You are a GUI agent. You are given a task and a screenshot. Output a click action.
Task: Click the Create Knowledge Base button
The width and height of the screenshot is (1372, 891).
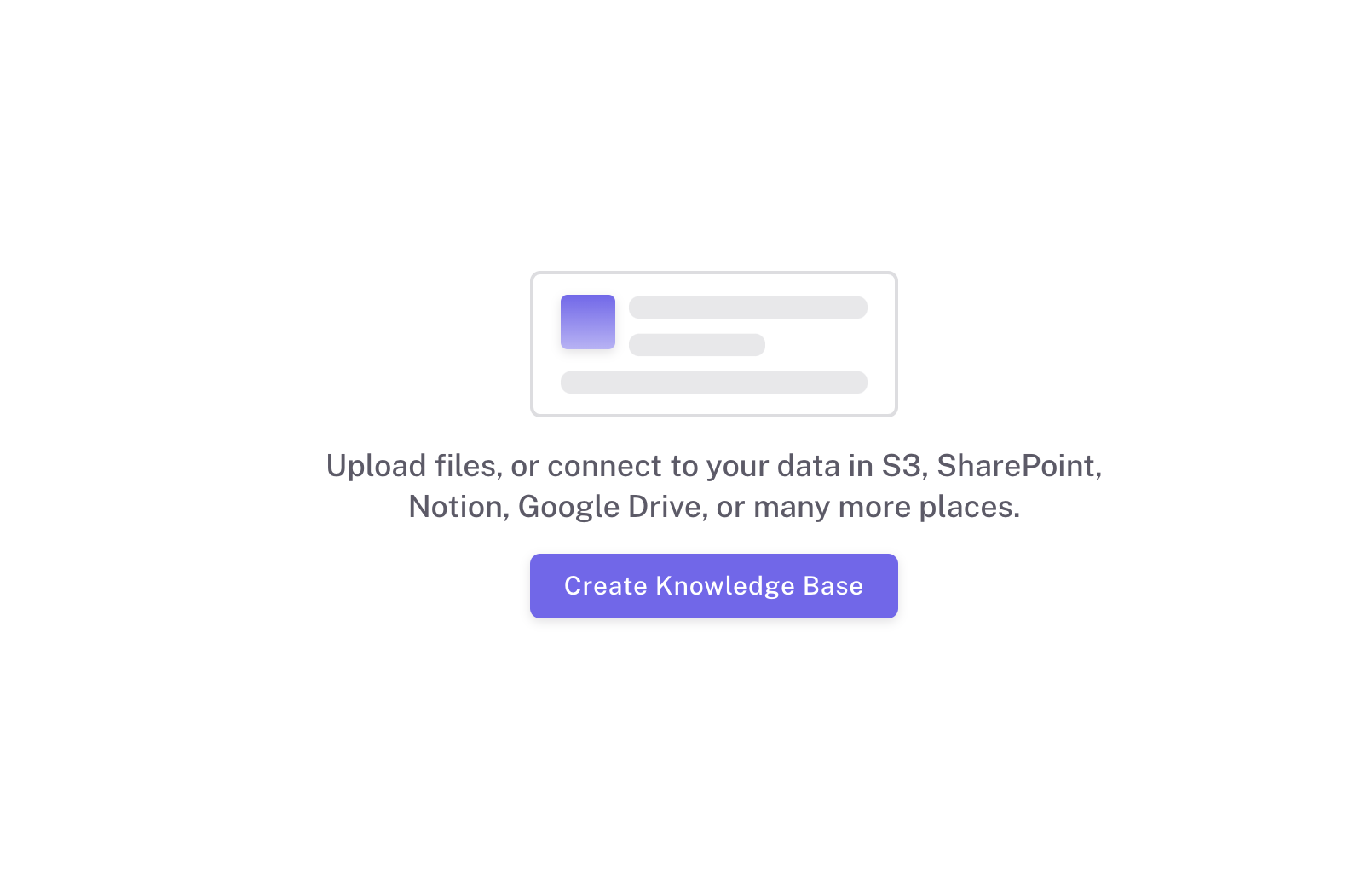pos(713,586)
